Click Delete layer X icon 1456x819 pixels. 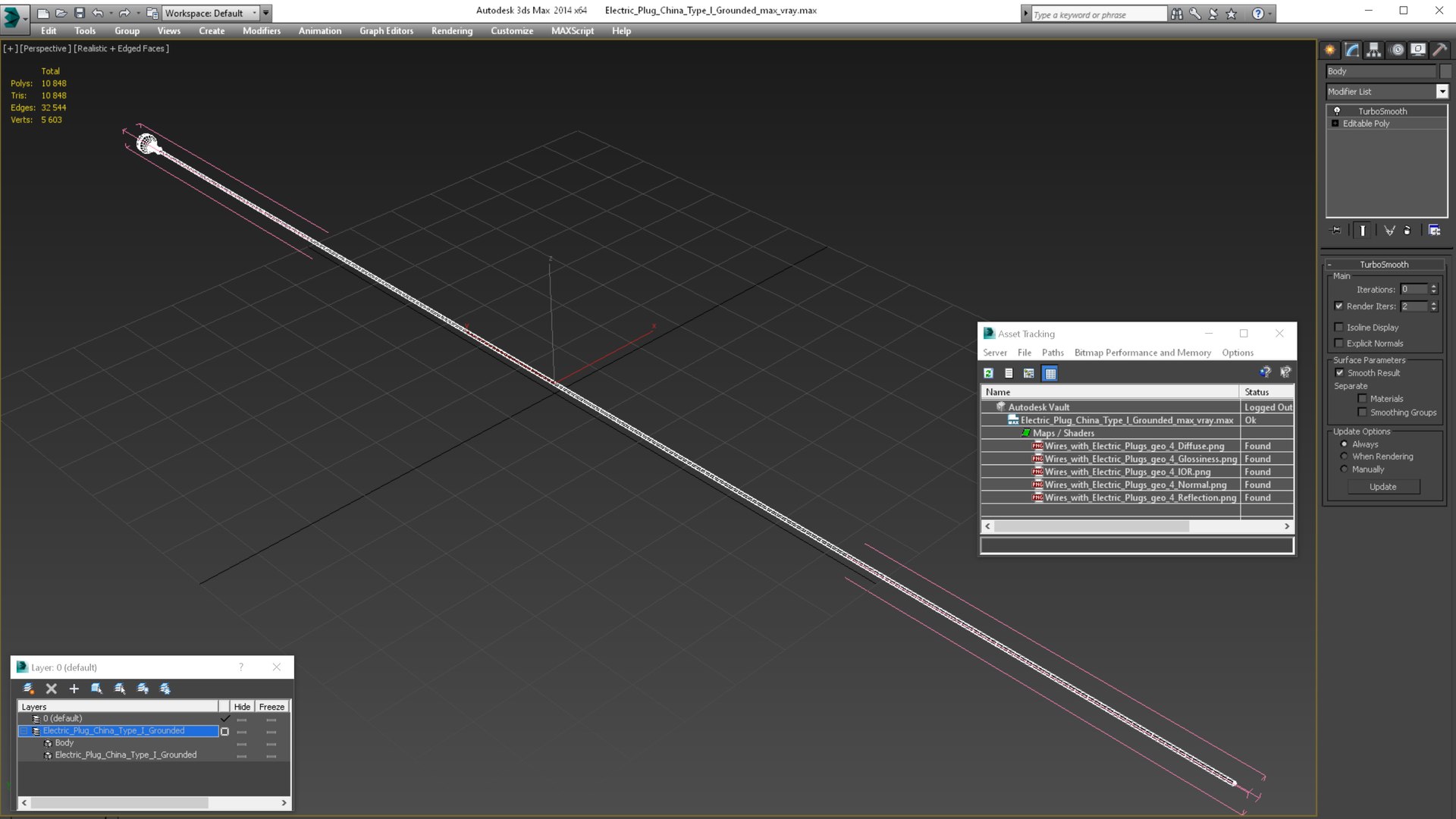coord(52,689)
